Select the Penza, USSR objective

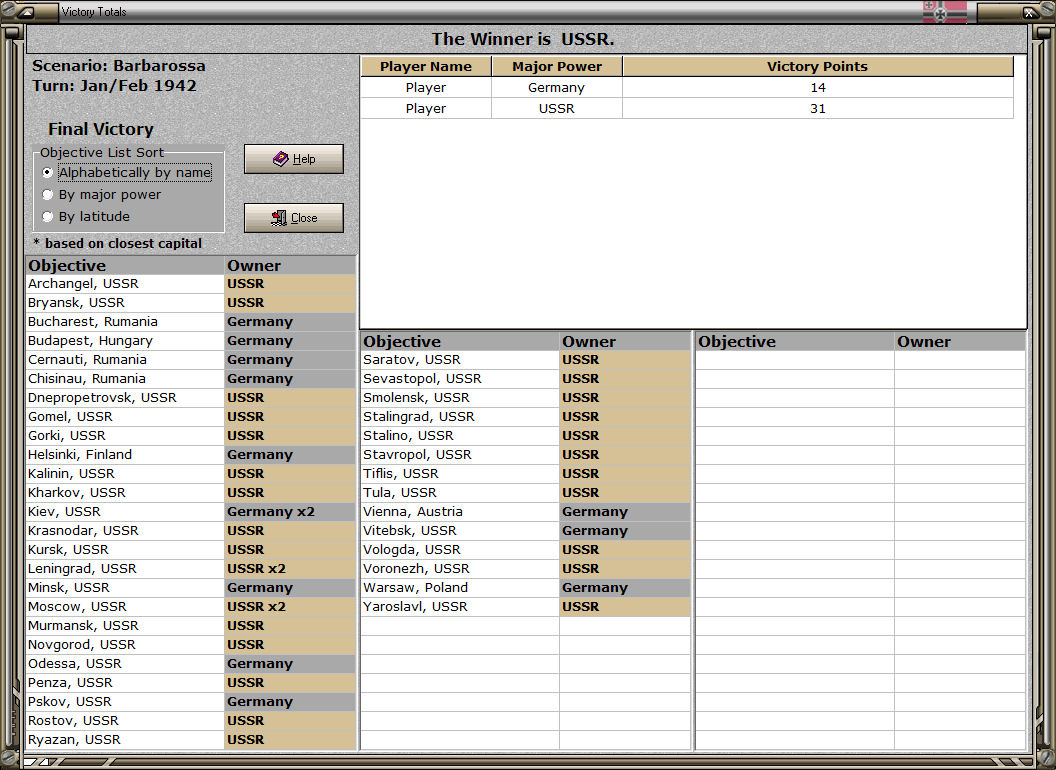(125, 682)
